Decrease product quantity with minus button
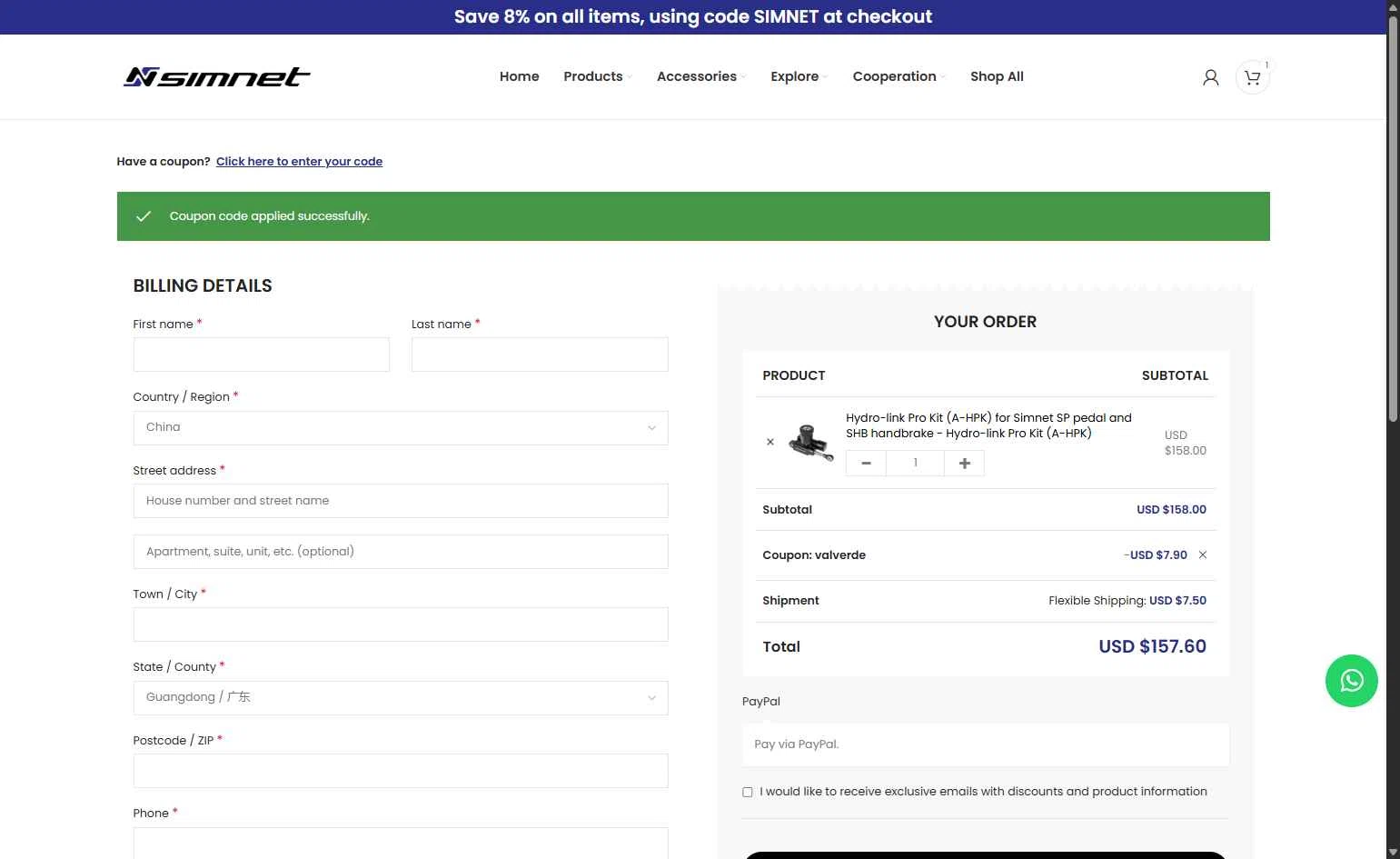The image size is (1400, 859). click(867, 464)
